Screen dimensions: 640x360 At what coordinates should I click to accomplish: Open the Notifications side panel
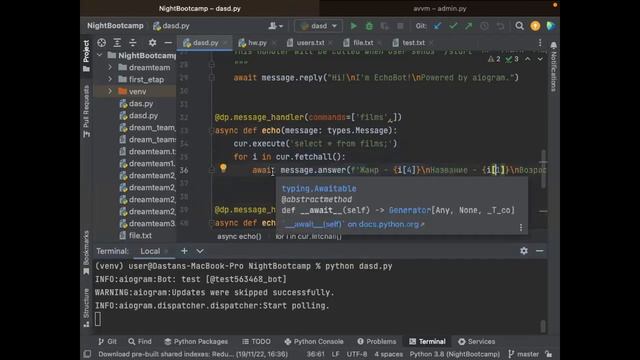tap(553, 66)
